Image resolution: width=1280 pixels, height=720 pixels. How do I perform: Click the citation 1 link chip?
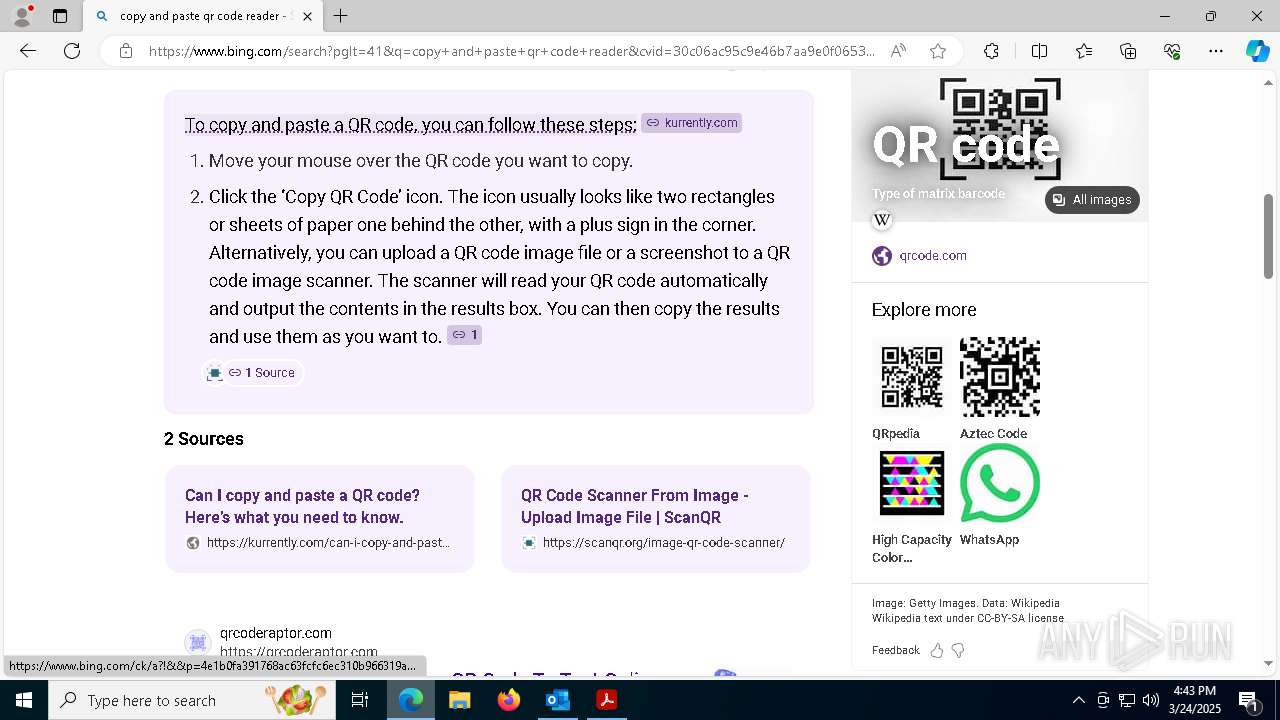pos(464,335)
